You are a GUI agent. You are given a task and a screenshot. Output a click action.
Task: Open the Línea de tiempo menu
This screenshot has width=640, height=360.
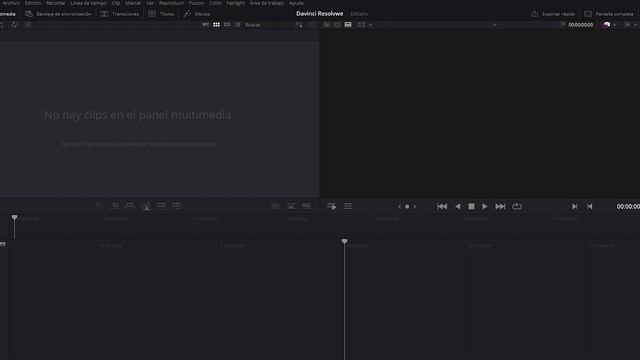click(x=89, y=3)
